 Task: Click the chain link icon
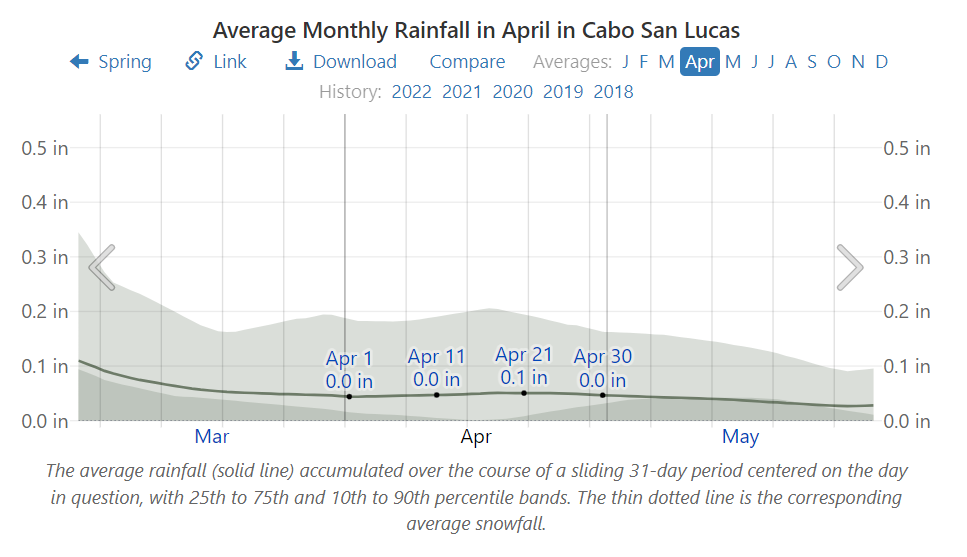click(x=195, y=62)
